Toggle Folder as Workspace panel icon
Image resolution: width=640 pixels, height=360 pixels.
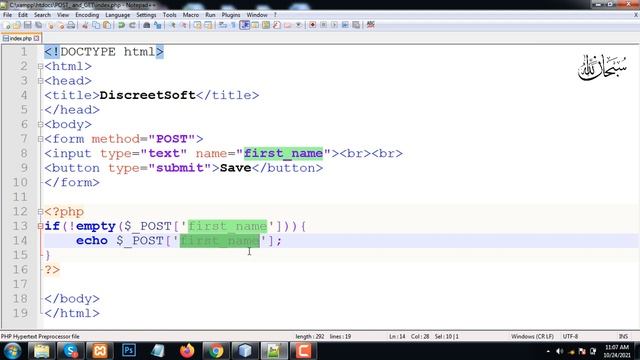click(288, 25)
